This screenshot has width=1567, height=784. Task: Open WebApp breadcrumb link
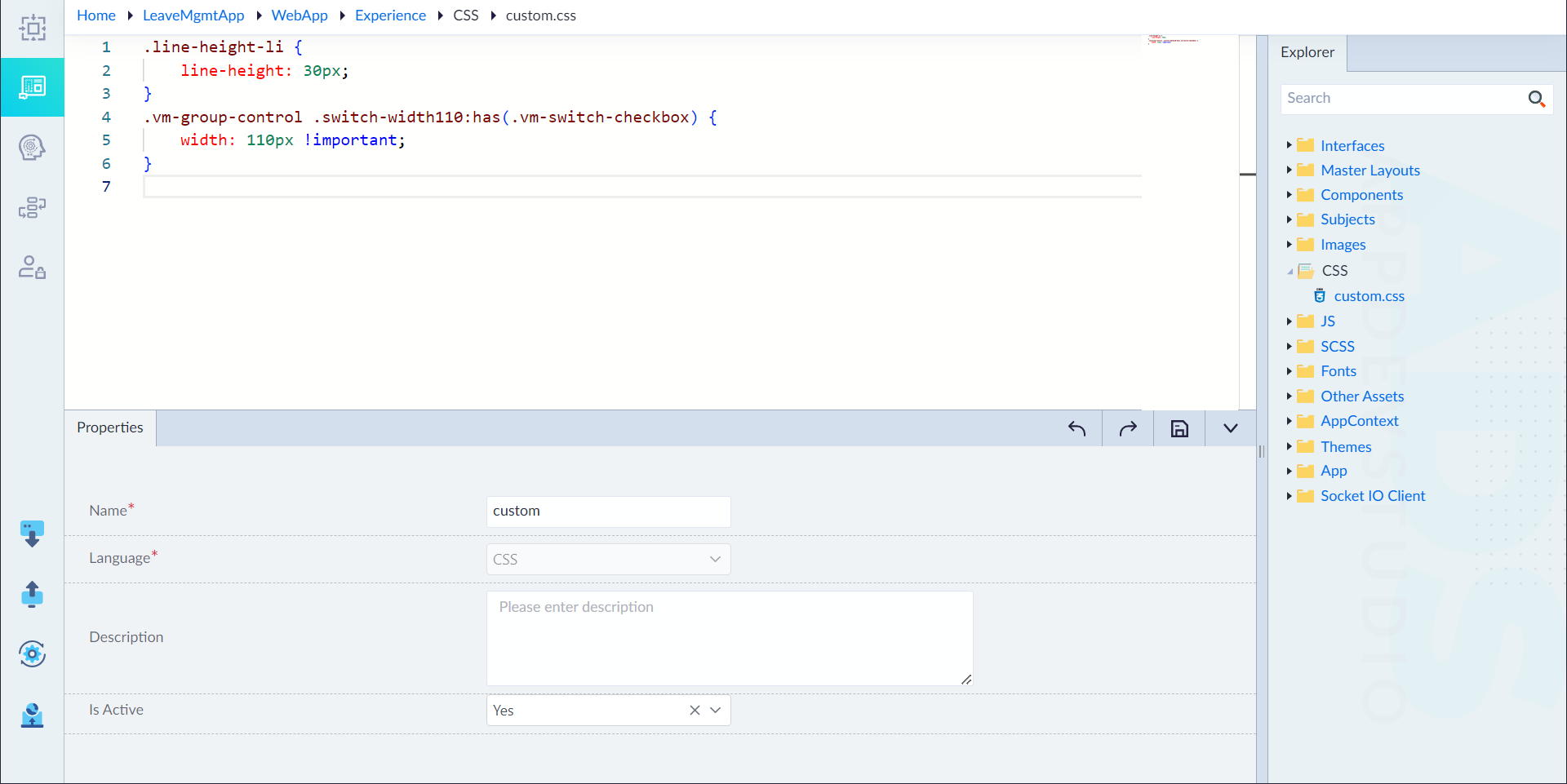[x=300, y=16]
